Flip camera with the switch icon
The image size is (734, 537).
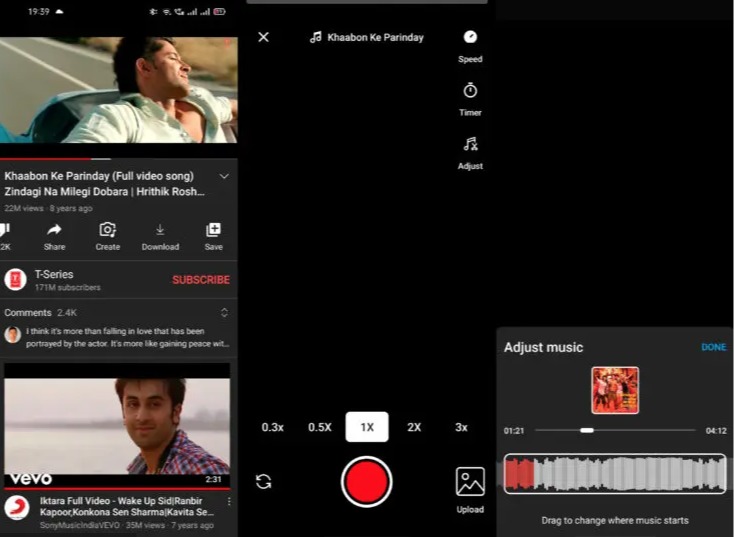click(x=264, y=481)
